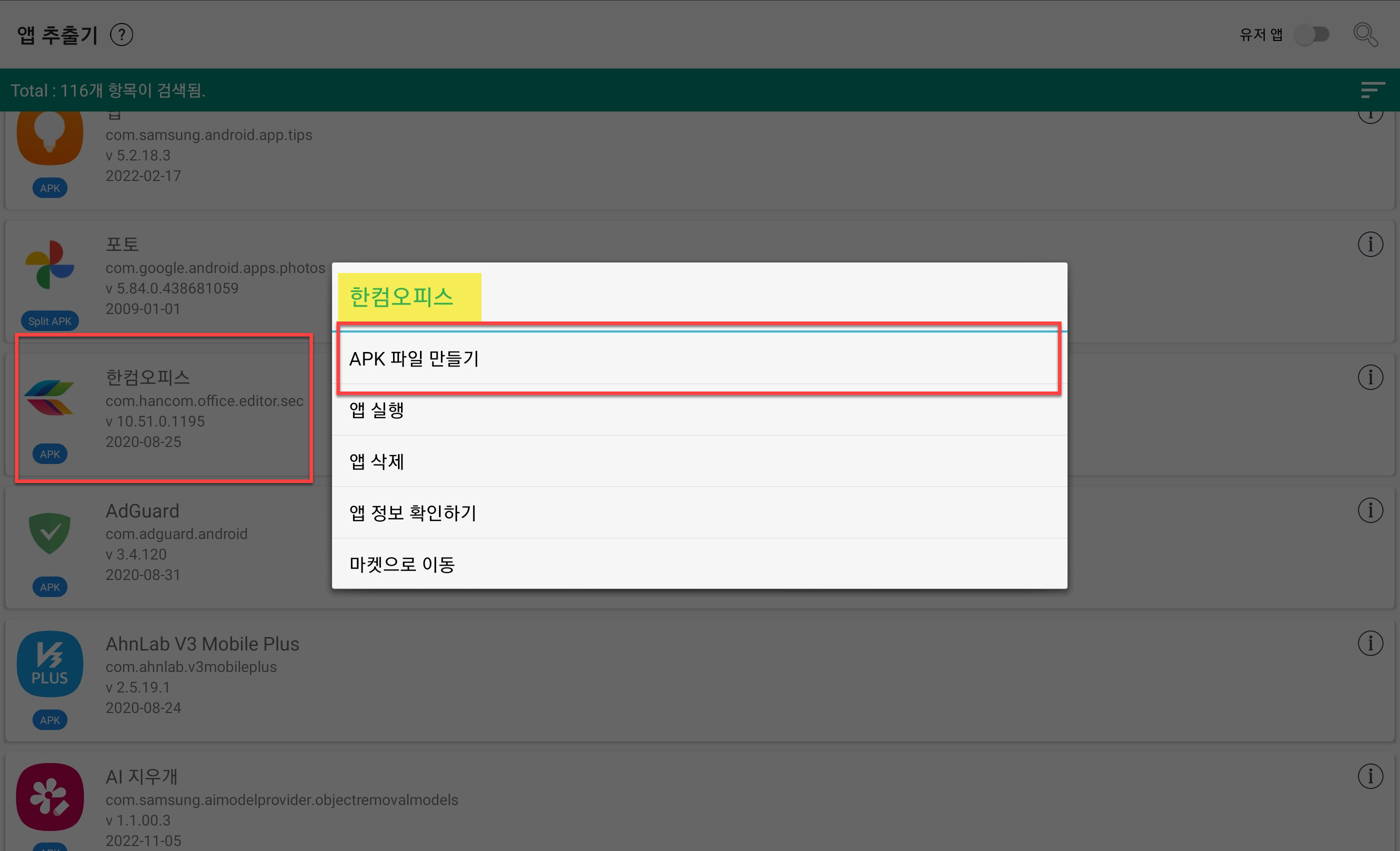Screen dimensions: 1400x851
Task: Choose 앱 실행 from the popup
Action: pyautogui.click(x=699, y=409)
